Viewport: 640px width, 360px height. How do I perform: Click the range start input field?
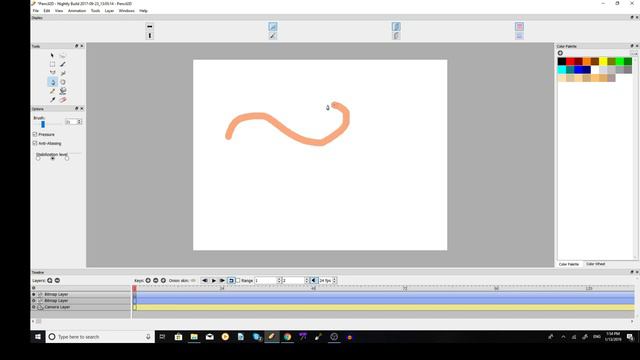[265, 280]
